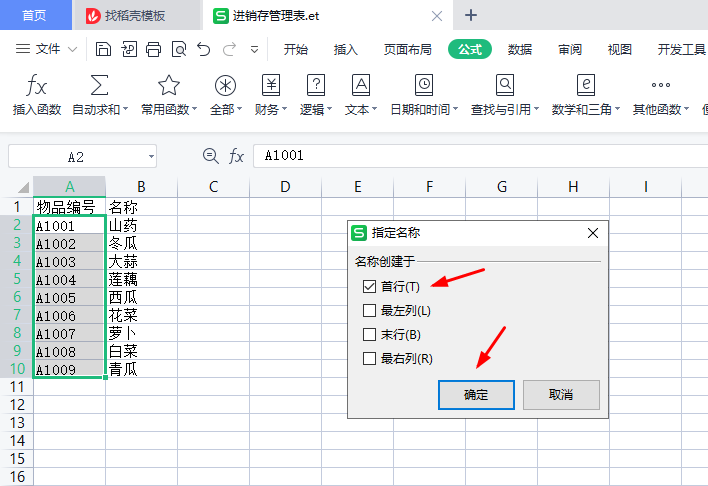This screenshot has width=708, height=486.
Task: Click the zoom magnifier beside formula bar
Action: pyautogui.click(x=210, y=156)
